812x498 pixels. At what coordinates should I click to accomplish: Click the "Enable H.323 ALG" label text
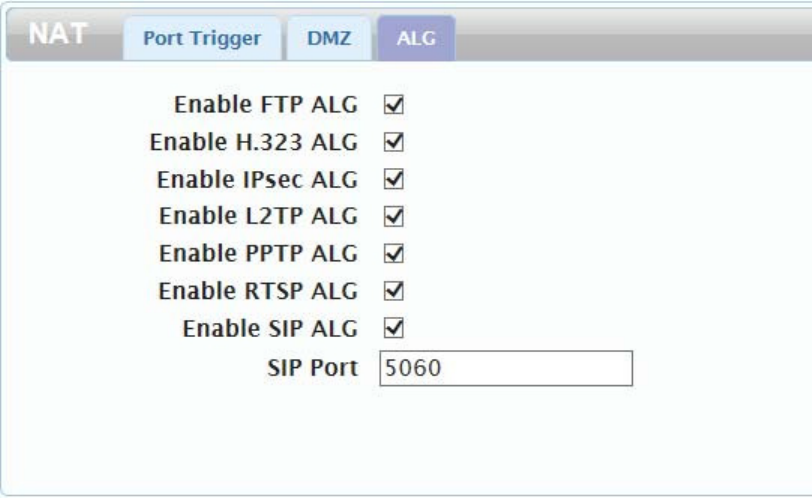(x=254, y=142)
